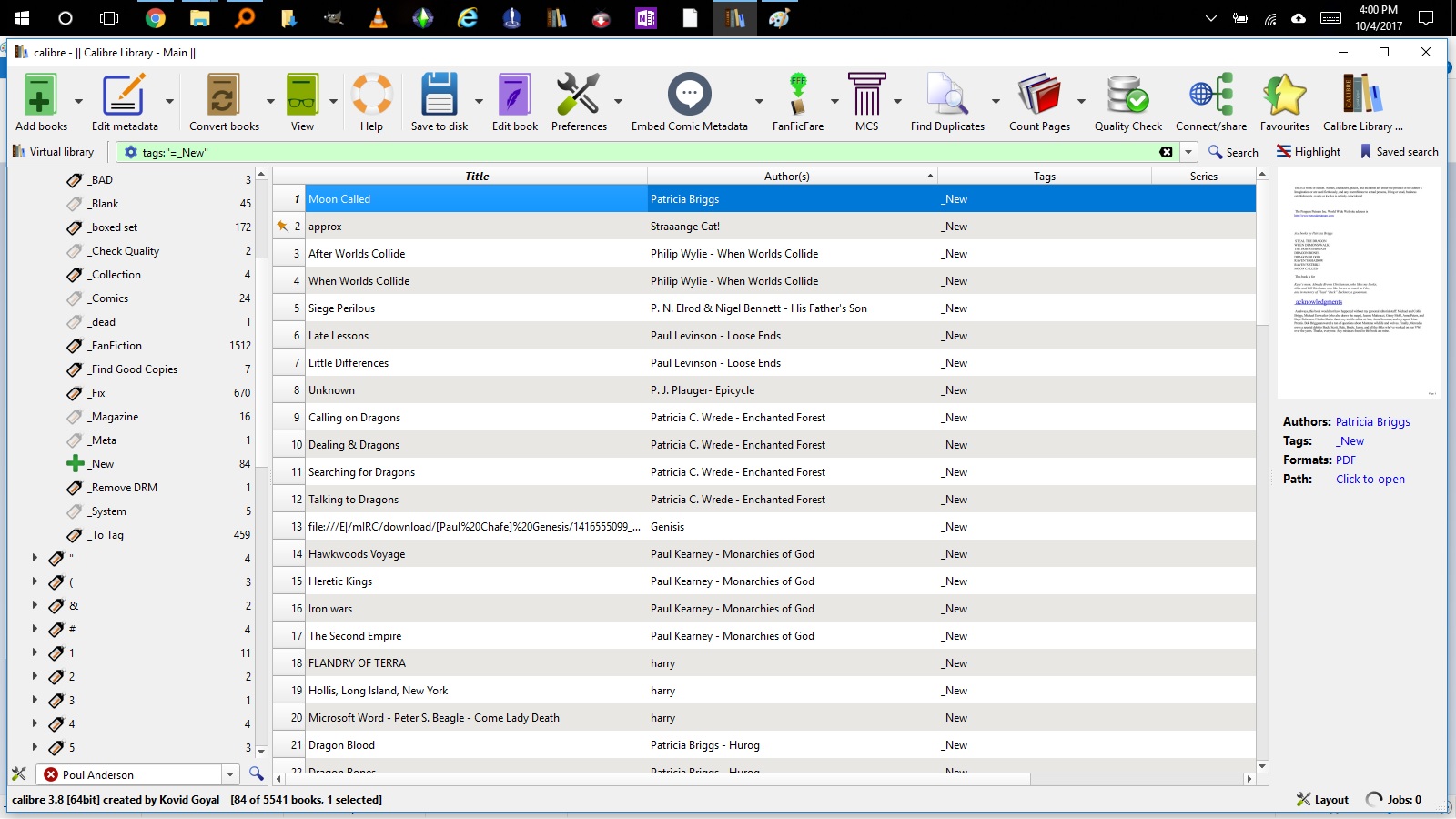The width and height of the screenshot is (1456, 819).
Task: Open Edit metadata dropdown arrow
Action: [x=169, y=101]
